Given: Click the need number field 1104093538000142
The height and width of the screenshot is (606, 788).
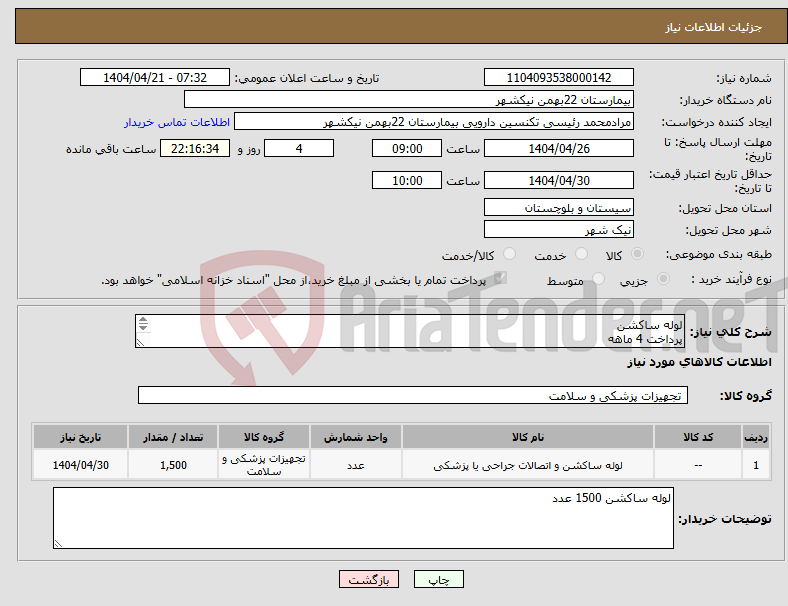Looking at the screenshot, I should point(558,77).
